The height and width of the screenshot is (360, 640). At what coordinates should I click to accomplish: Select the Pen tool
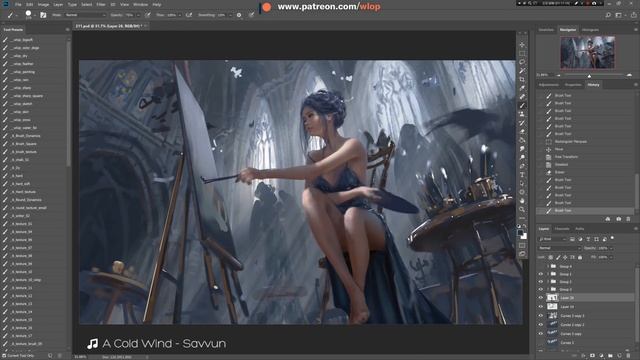click(x=522, y=166)
